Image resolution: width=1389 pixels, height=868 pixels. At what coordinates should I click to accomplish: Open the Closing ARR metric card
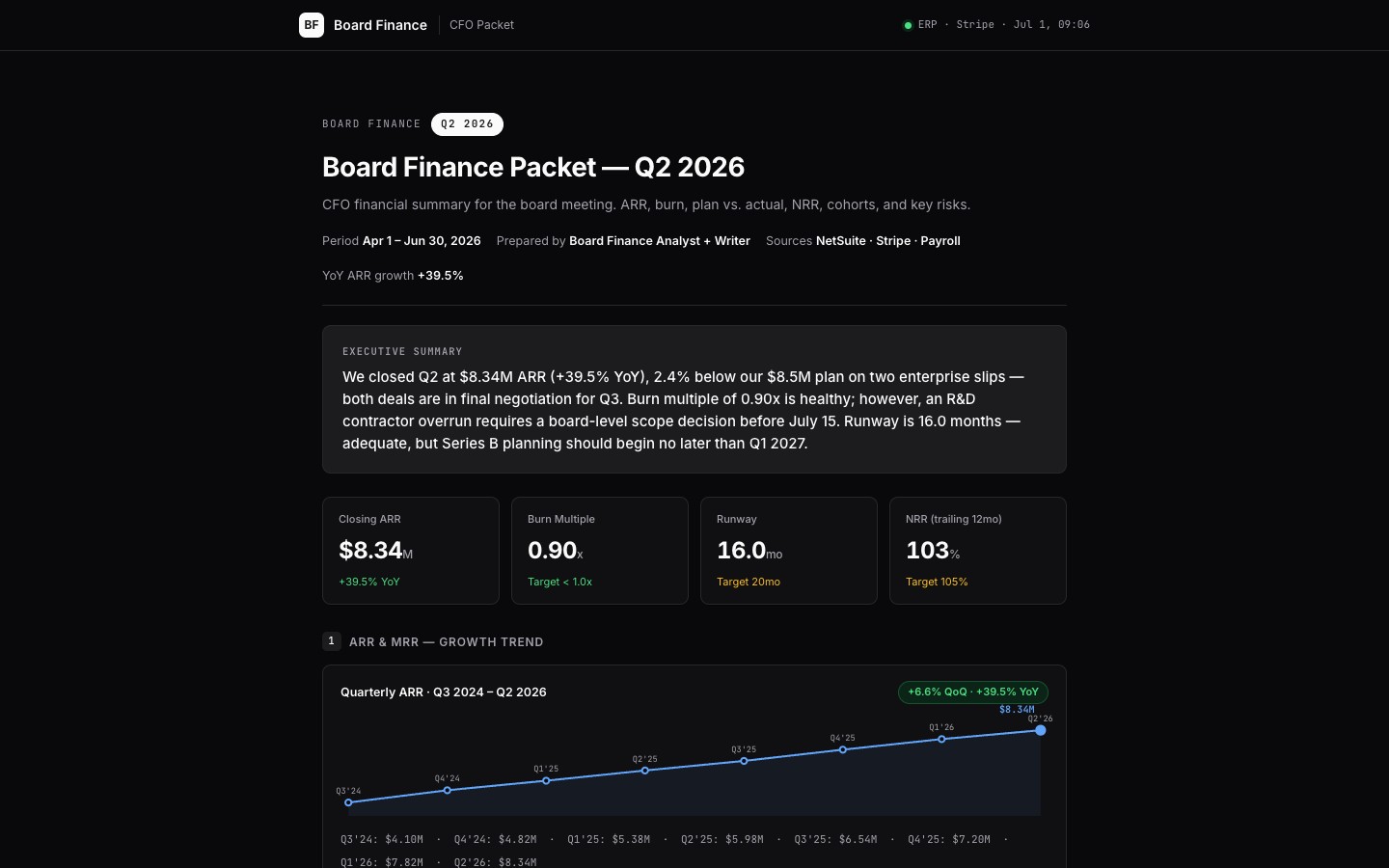411,551
